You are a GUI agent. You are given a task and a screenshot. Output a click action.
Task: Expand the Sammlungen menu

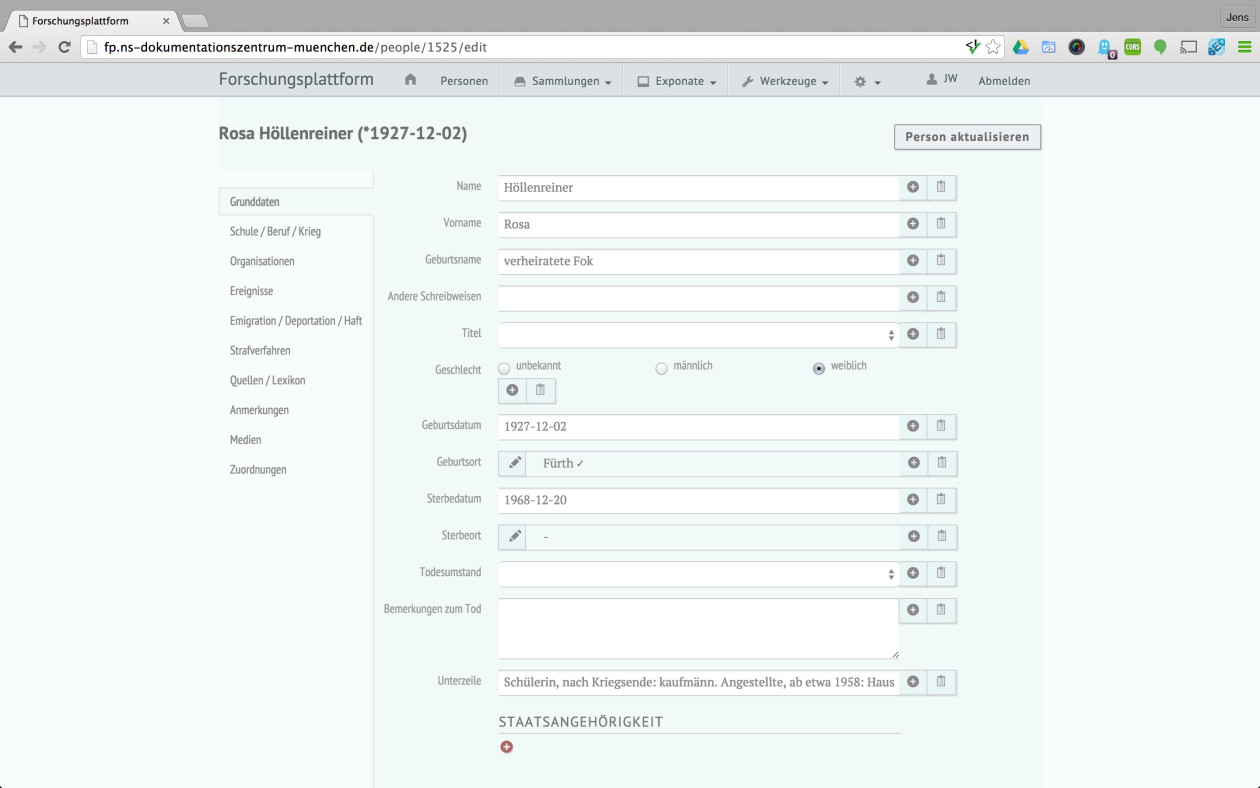(x=562, y=81)
